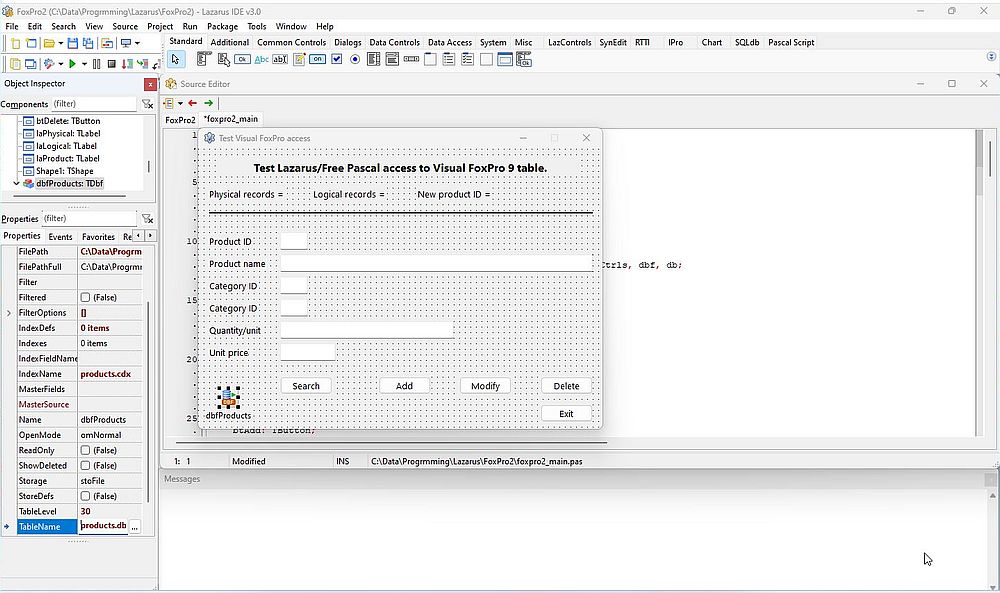Viewport: 1000px width, 593px height.
Task: Open the desktop layout dropdown arrow
Action: (x=137, y=43)
